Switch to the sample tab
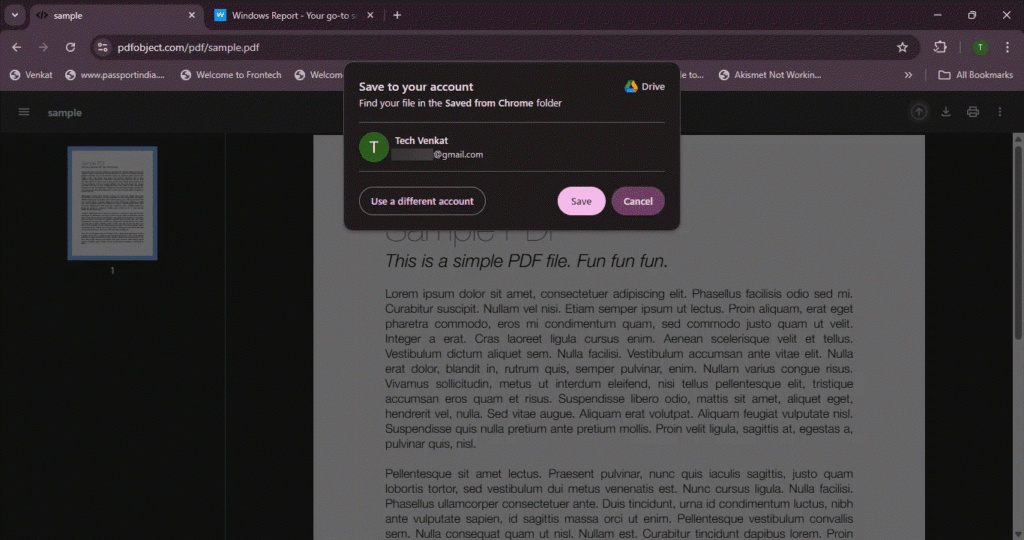Viewport: 1024px width, 540px height. pos(114,15)
